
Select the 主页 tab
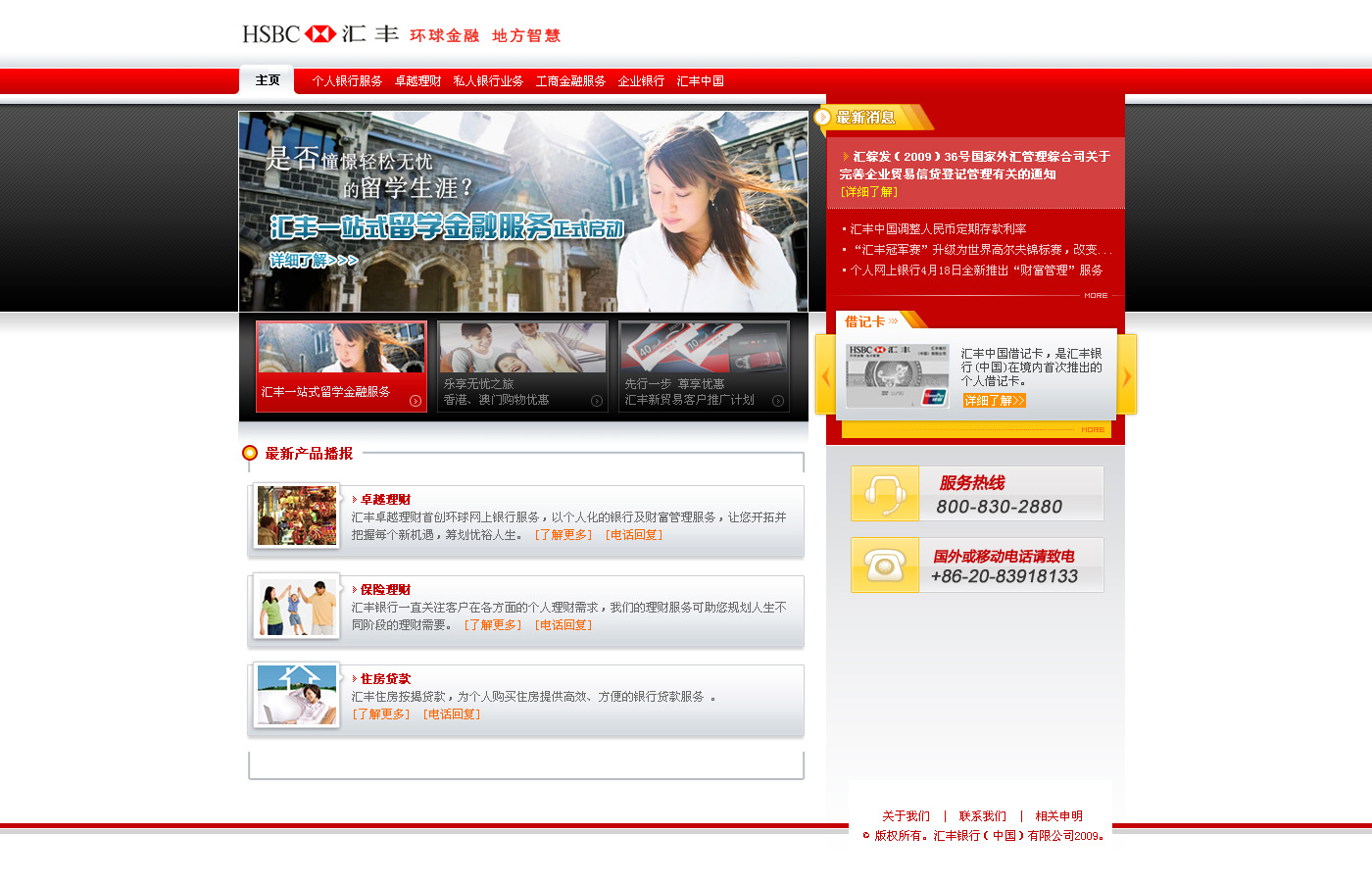[x=268, y=80]
